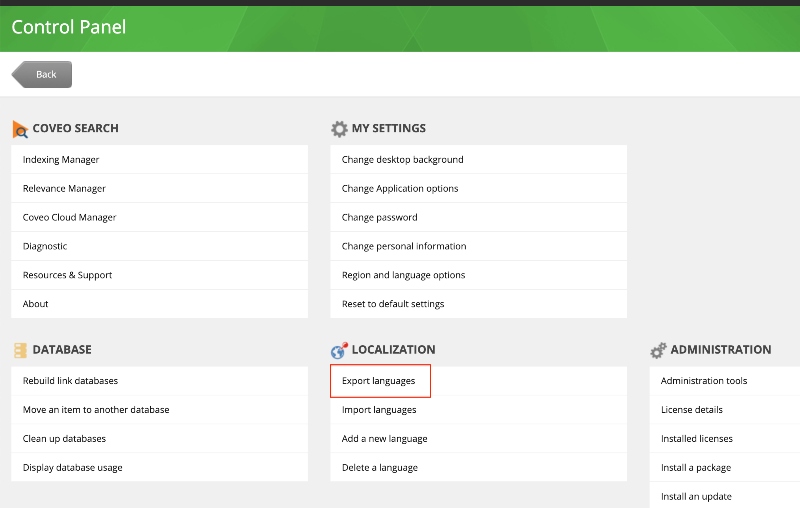Select Change Application options
The image size is (800, 508).
click(479, 189)
